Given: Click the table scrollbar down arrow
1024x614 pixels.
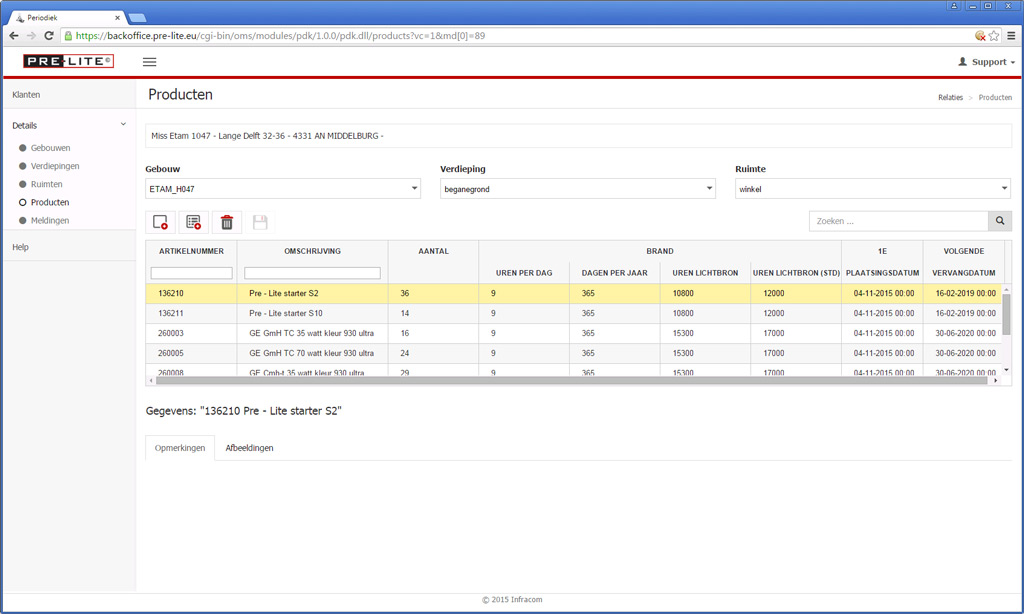Looking at the screenshot, I should click(x=1006, y=370).
